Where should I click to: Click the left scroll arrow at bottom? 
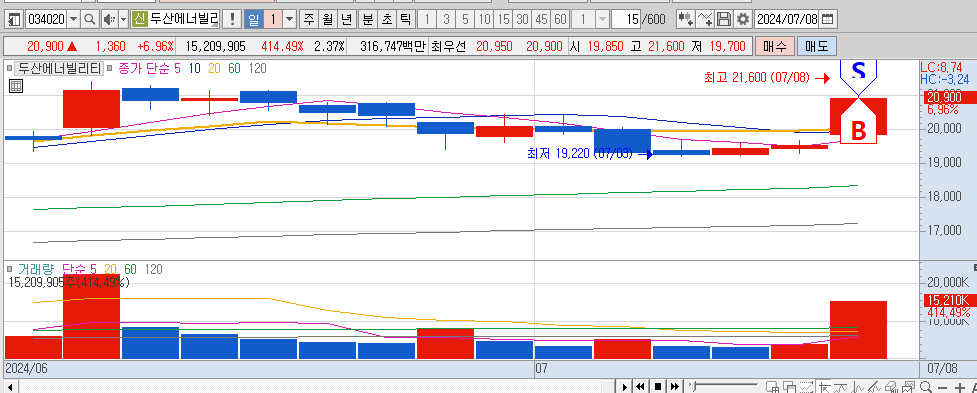[9, 387]
